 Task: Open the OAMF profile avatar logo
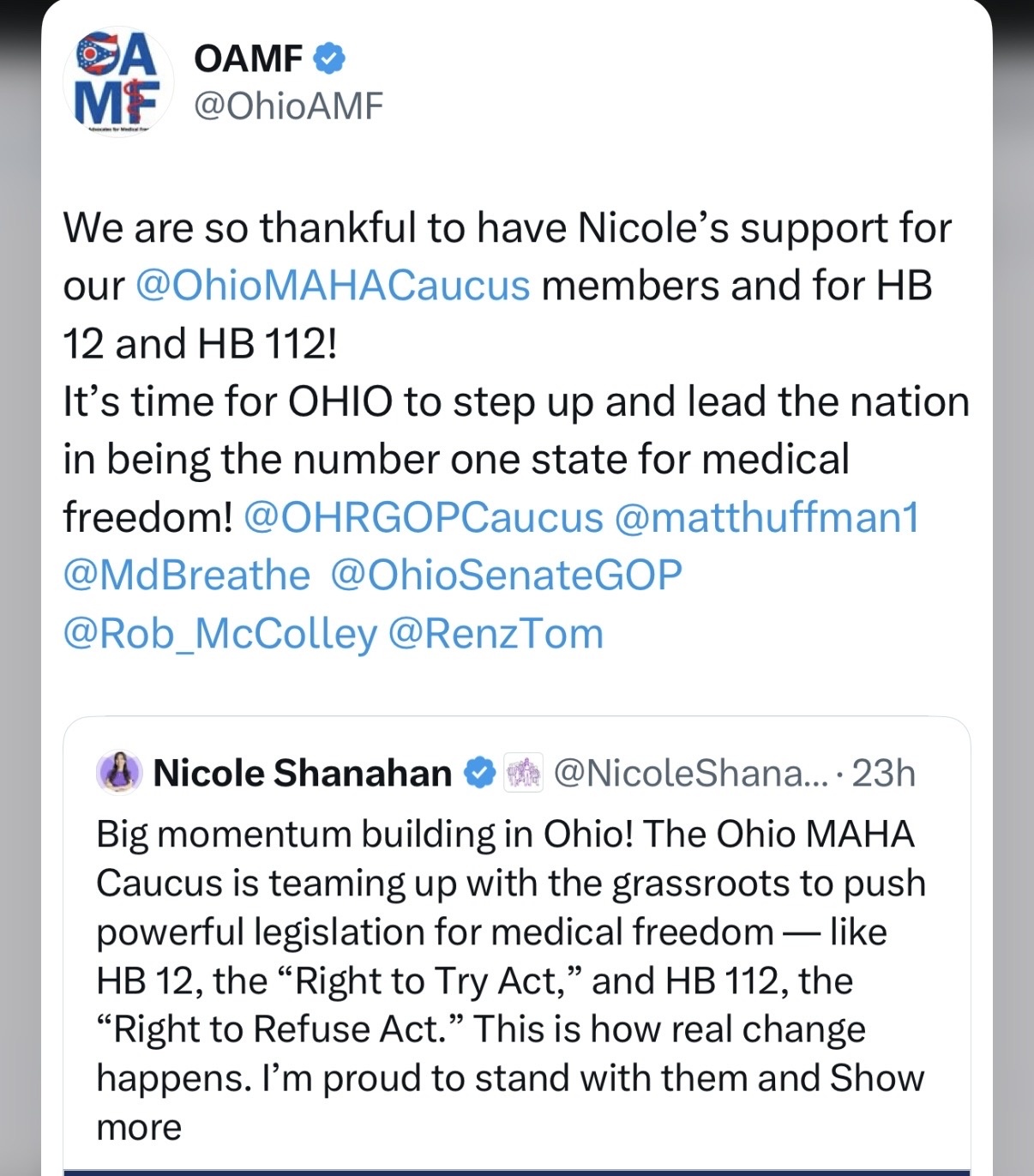point(117,82)
